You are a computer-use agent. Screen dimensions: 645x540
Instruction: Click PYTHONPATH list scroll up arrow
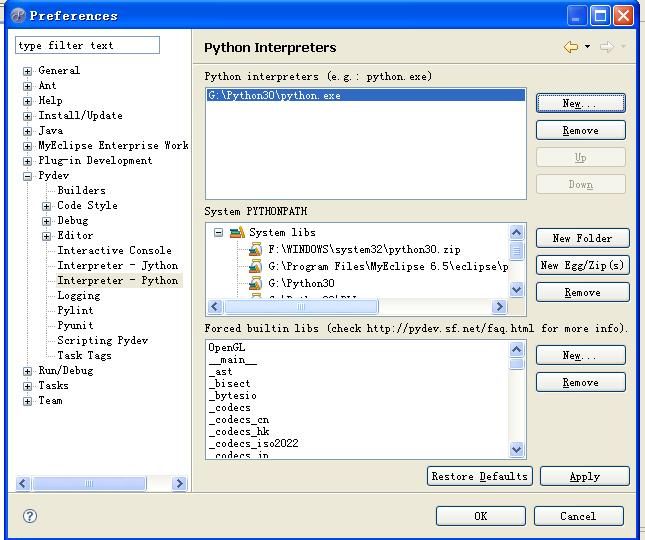(x=516, y=232)
